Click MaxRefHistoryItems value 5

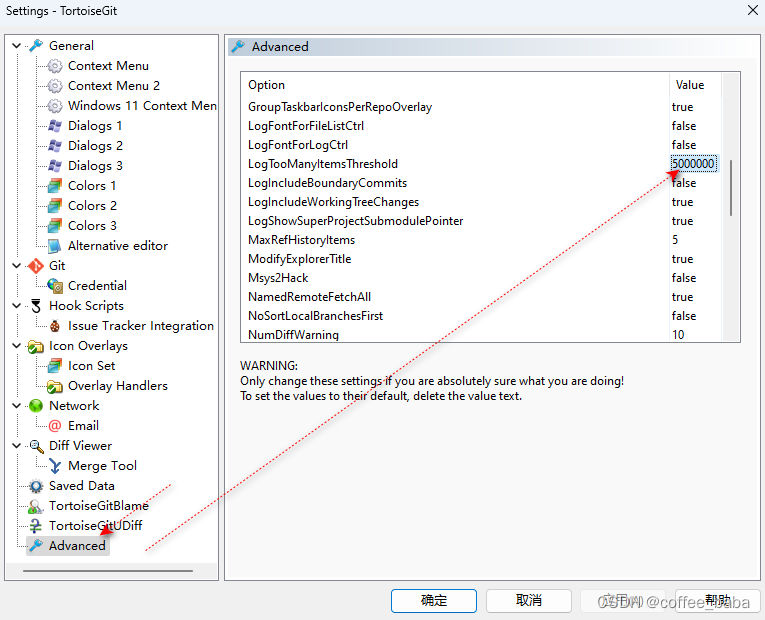click(675, 240)
